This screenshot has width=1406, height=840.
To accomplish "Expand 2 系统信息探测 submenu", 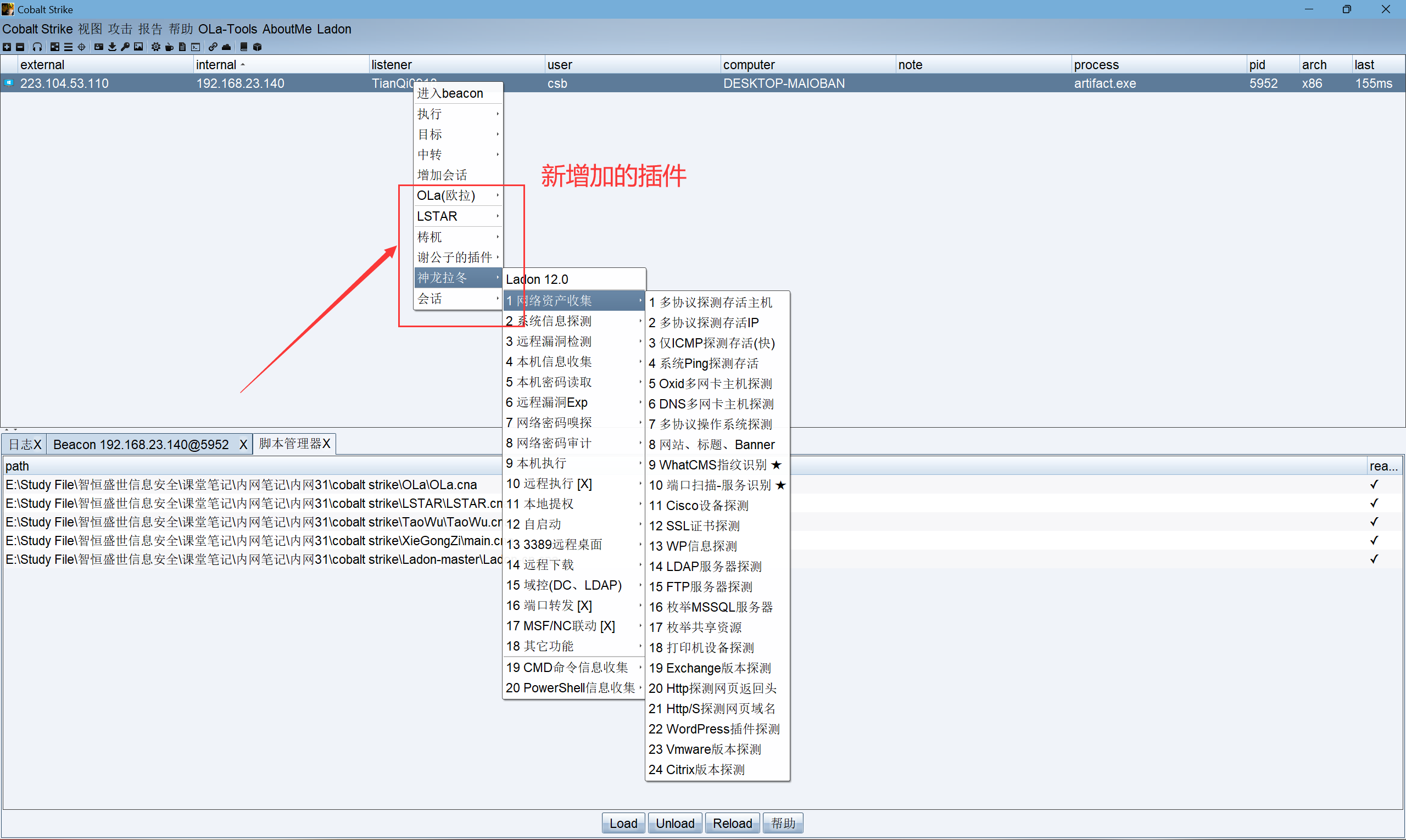I will (573, 321).
